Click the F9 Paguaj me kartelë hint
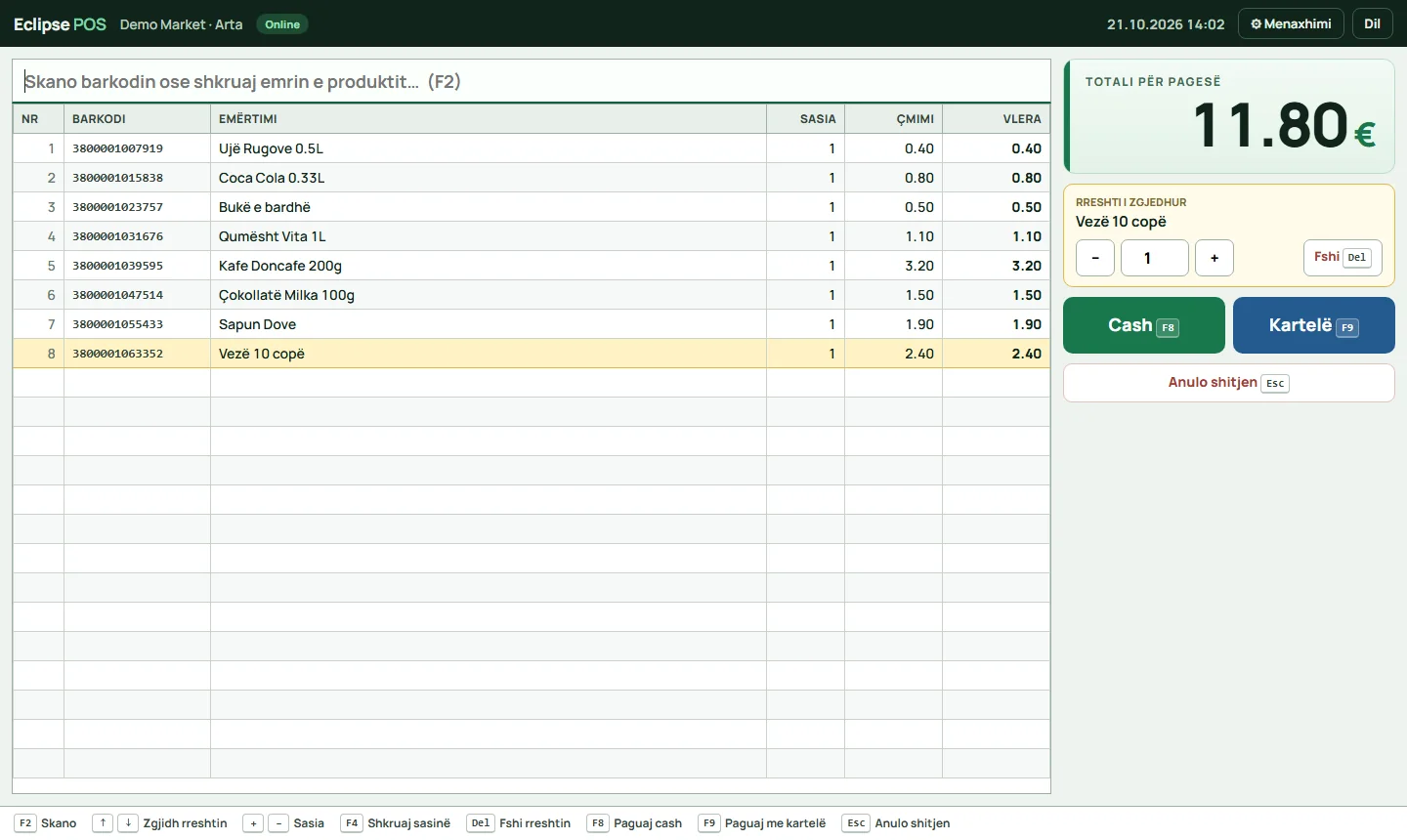Screen dimensions: 1407x840 [762, 823]
